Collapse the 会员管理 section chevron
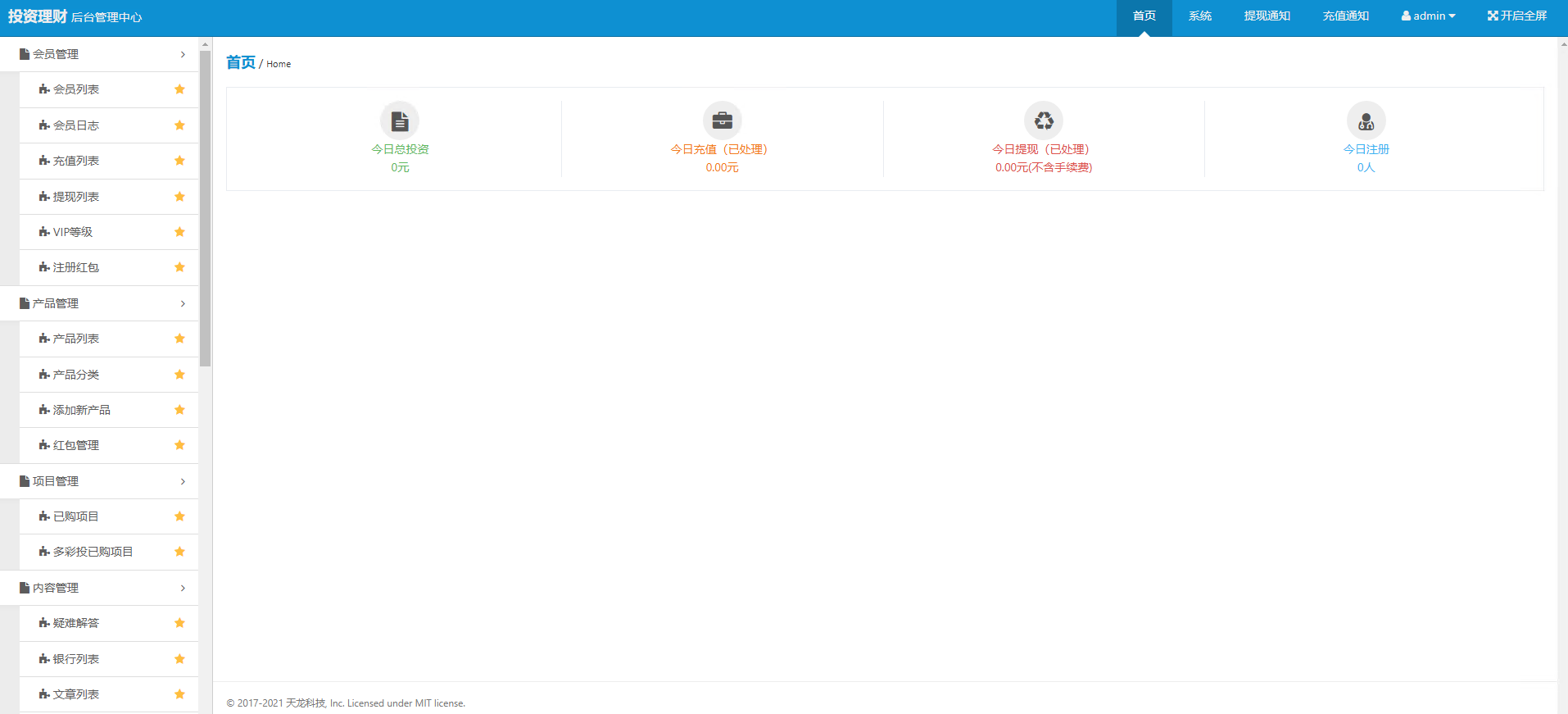 pyautogui.click(x=183, y=54)
